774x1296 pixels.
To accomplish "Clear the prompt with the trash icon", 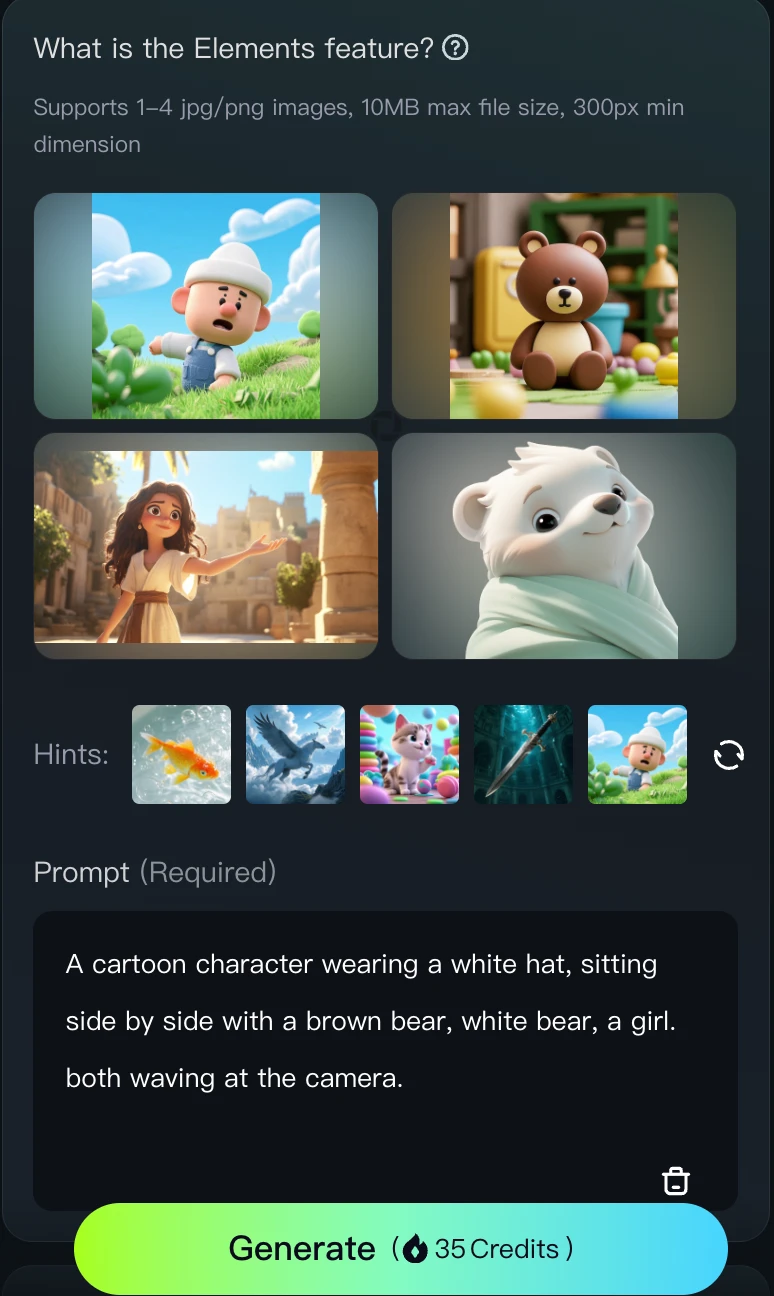I will (676, 1181).
